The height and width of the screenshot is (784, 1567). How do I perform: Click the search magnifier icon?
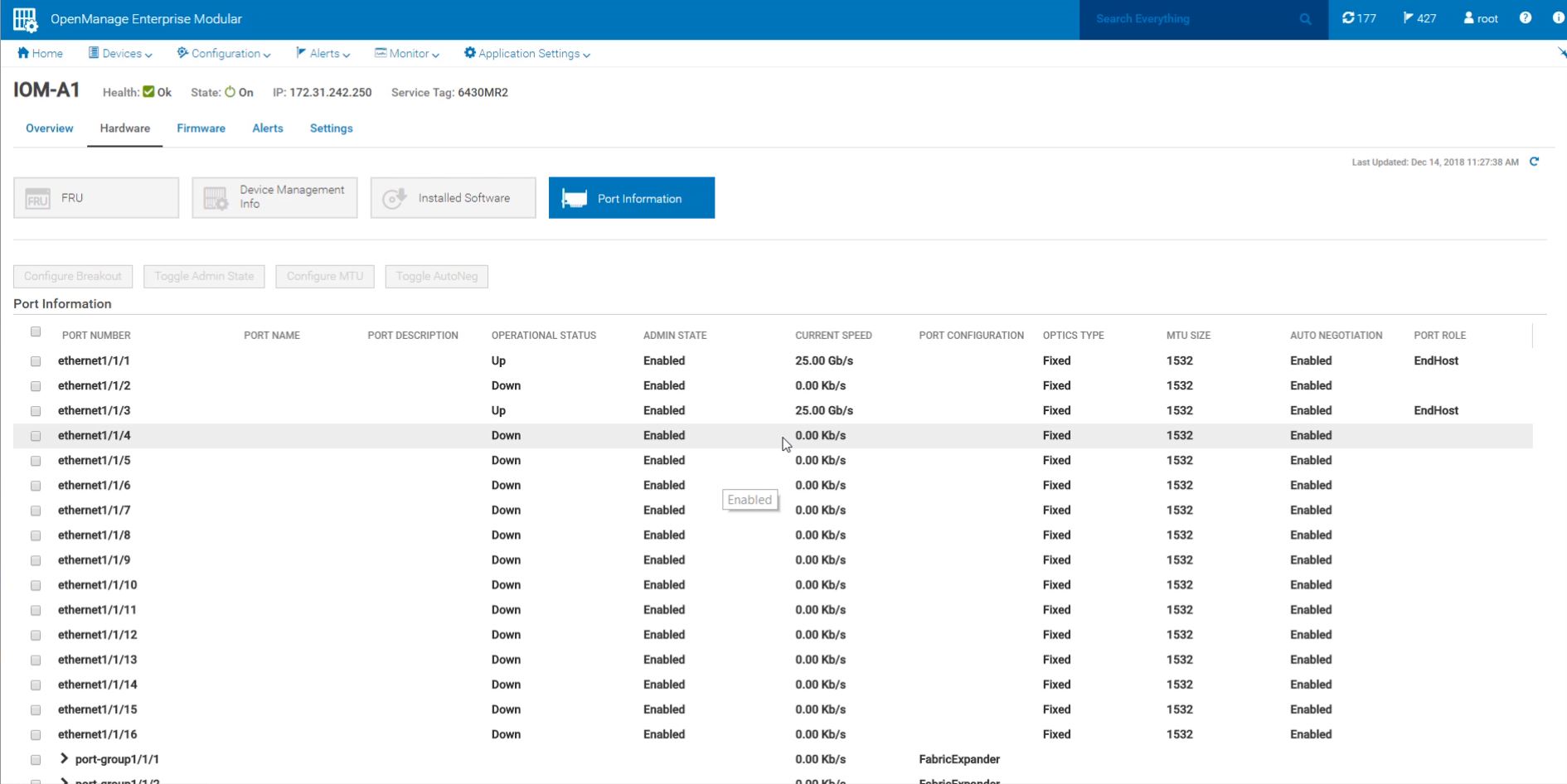(x=1305, y=19)
